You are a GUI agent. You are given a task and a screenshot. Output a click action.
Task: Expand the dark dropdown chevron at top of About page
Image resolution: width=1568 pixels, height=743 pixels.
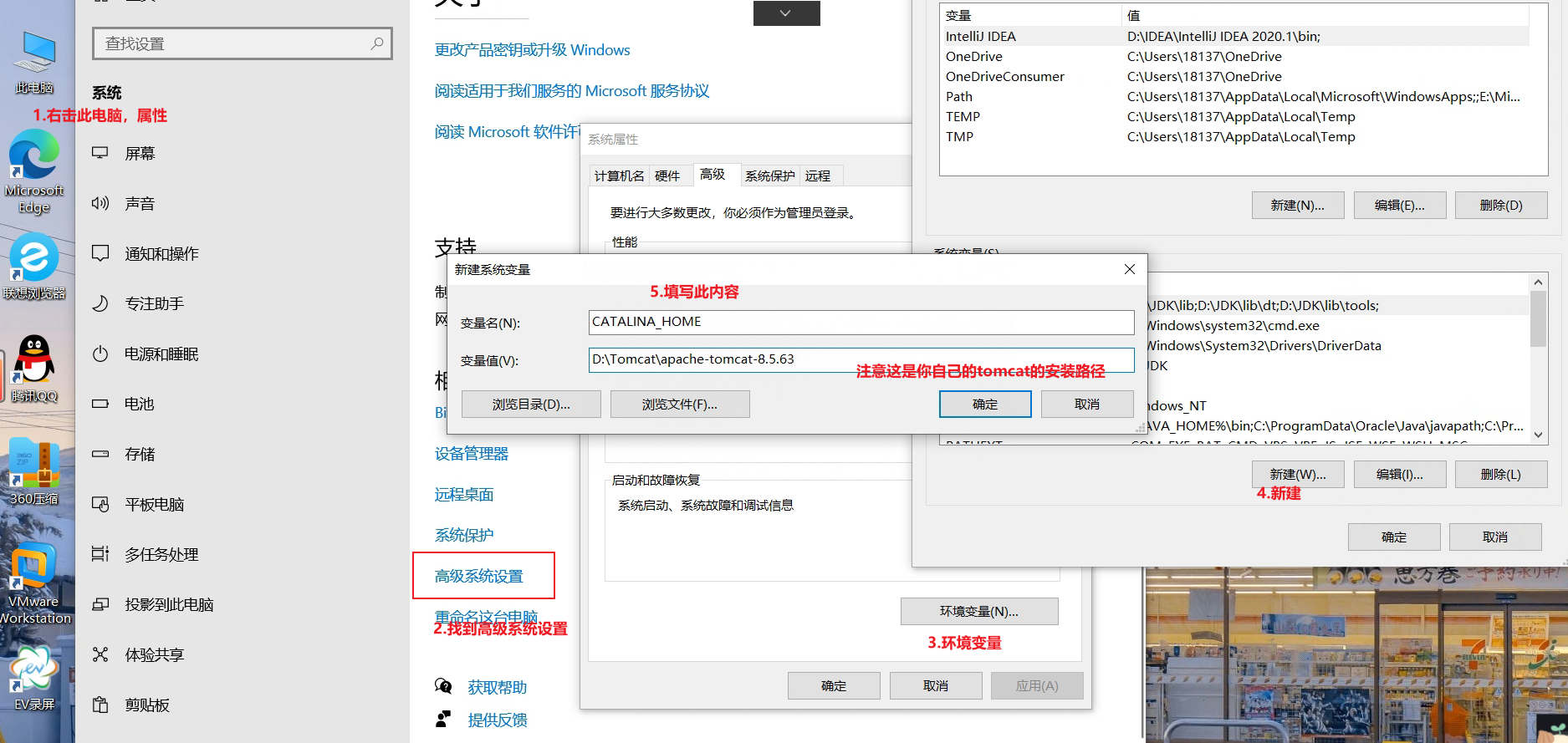coord(786,13)
